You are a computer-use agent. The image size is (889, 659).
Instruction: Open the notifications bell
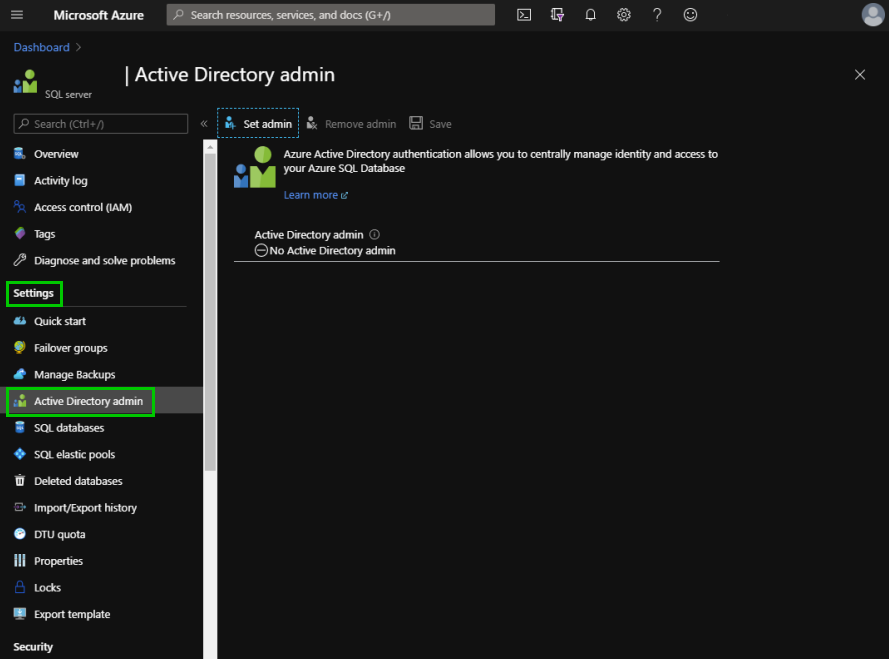click(x=590, y=15)
